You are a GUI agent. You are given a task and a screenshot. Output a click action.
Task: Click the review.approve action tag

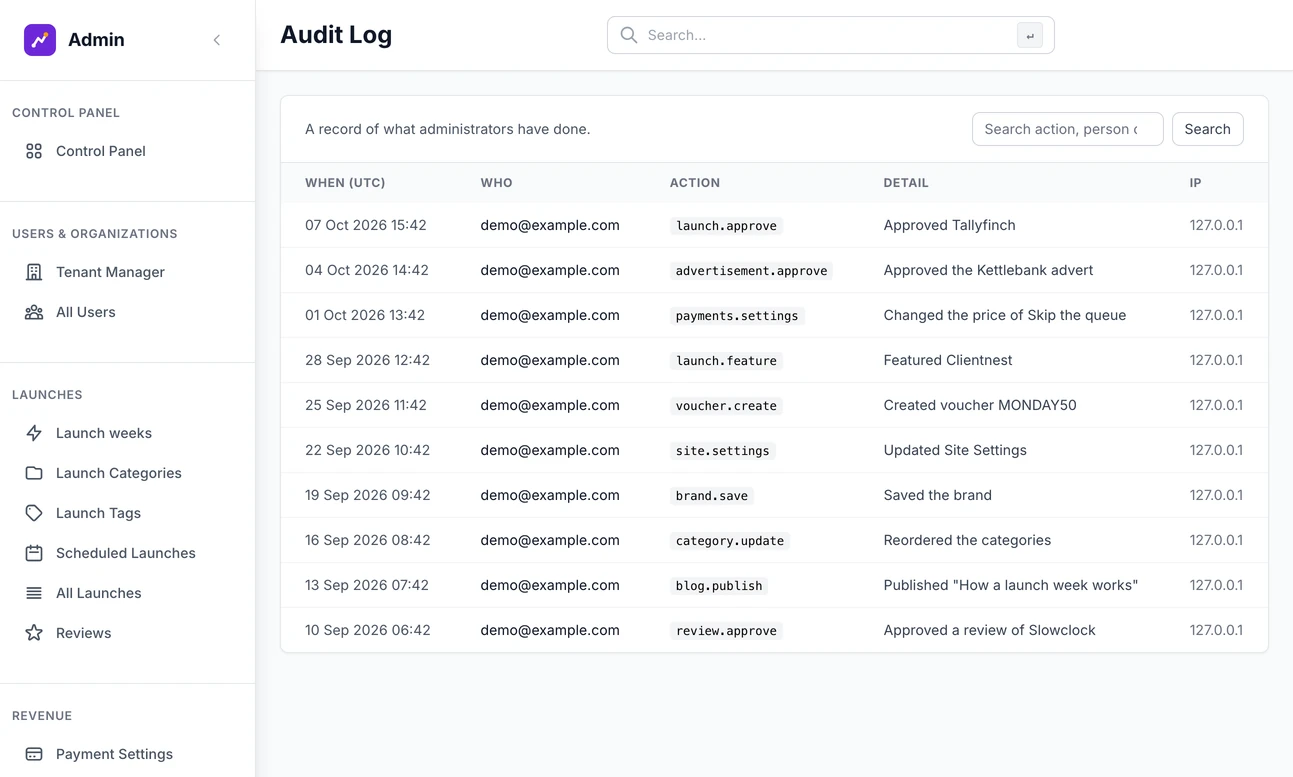point(726,631)
